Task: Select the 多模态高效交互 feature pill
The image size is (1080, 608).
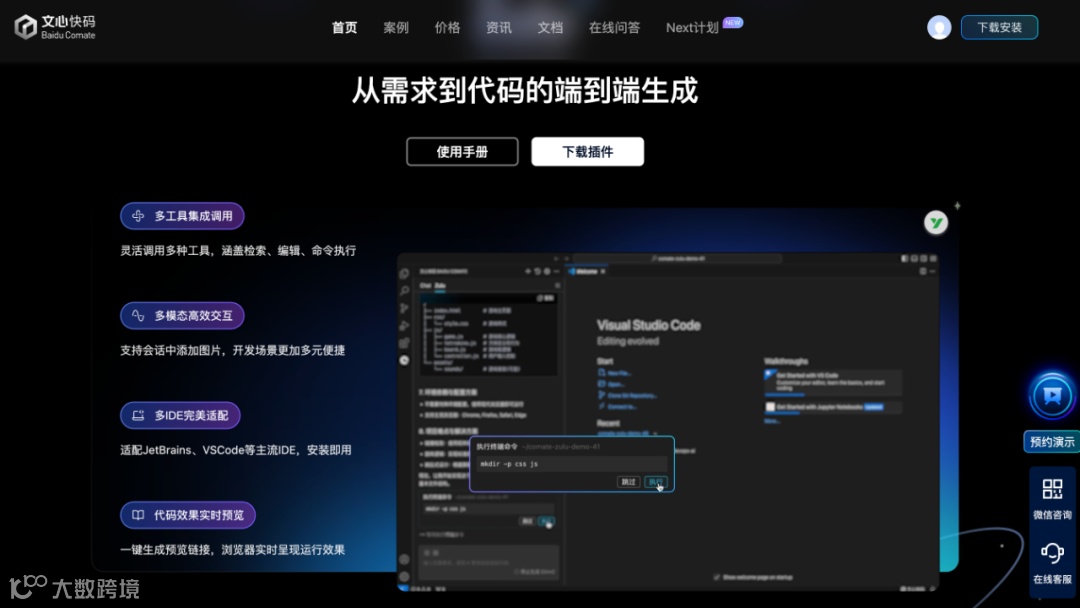Action: tap(183, 315)
